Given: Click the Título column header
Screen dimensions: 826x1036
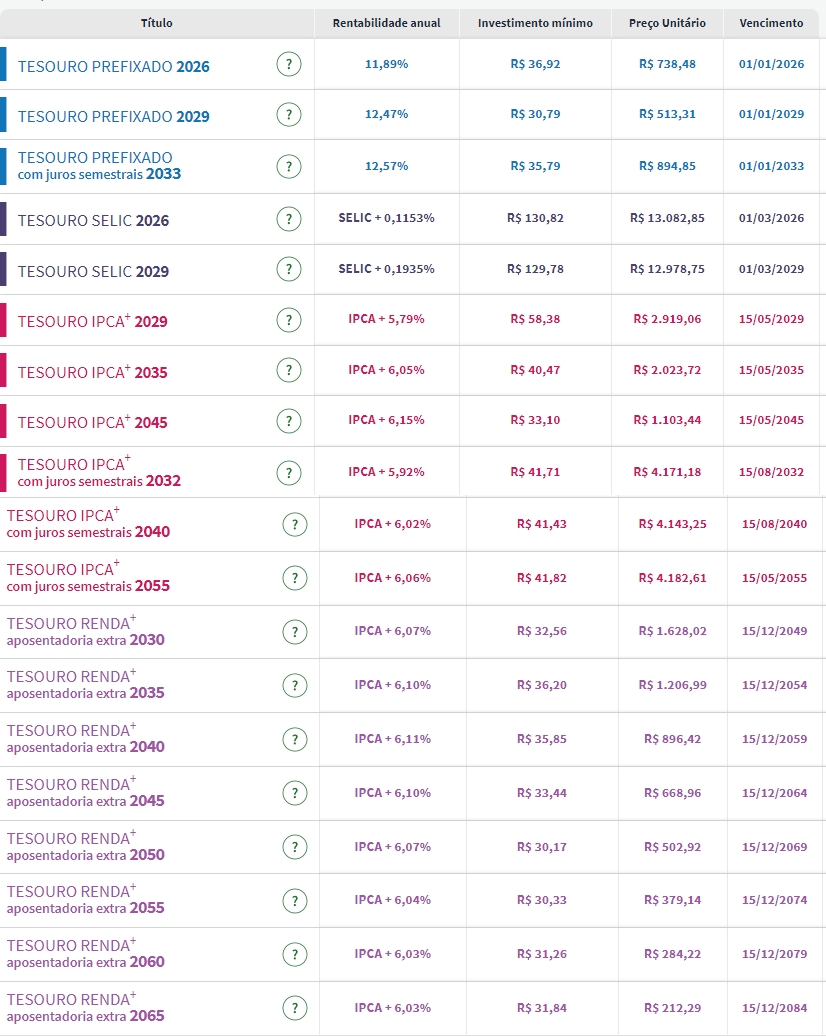Looking at the screenshot, I should point(156,23).
